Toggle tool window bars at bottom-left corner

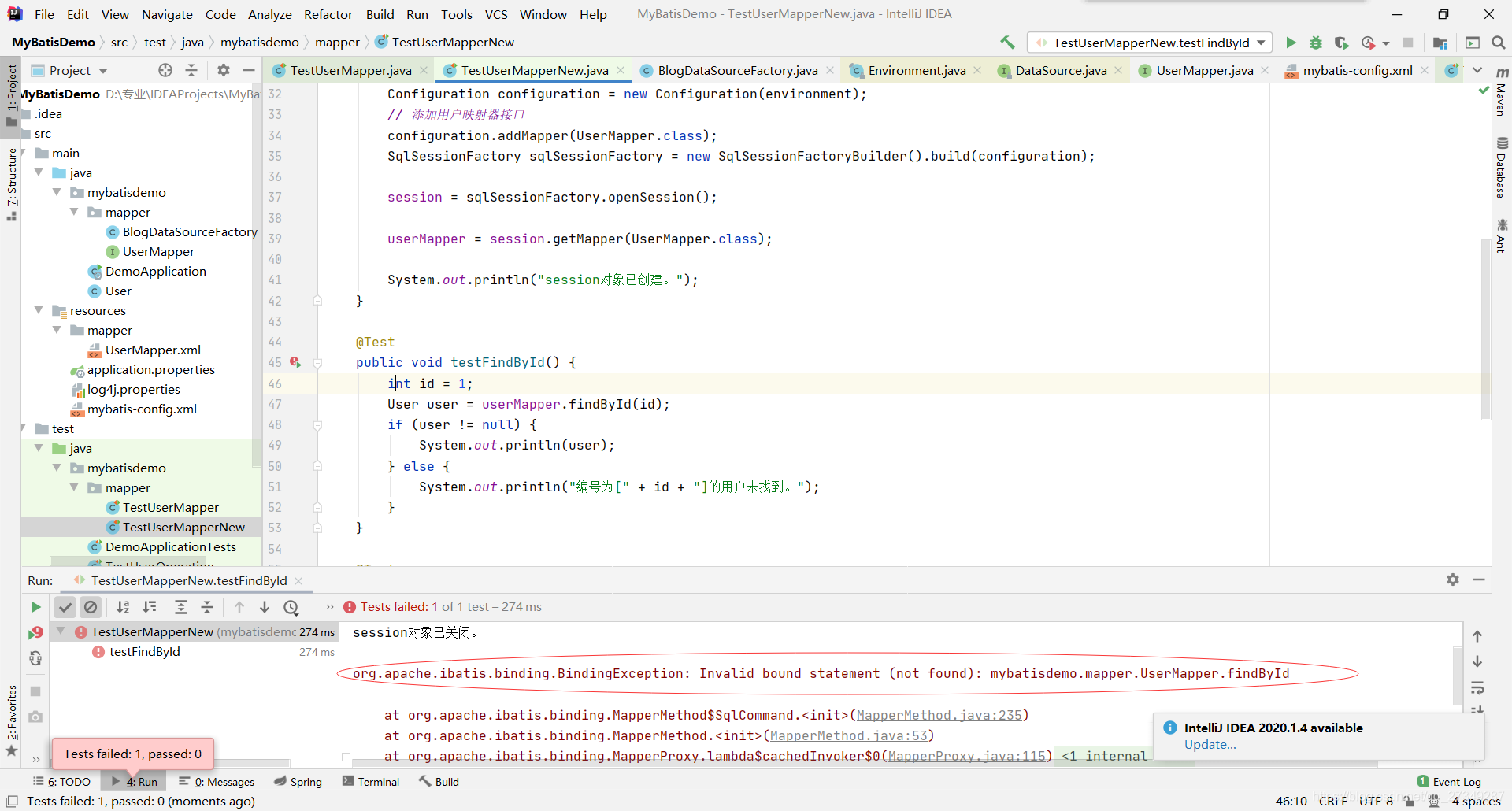click(x=12, y=801)
